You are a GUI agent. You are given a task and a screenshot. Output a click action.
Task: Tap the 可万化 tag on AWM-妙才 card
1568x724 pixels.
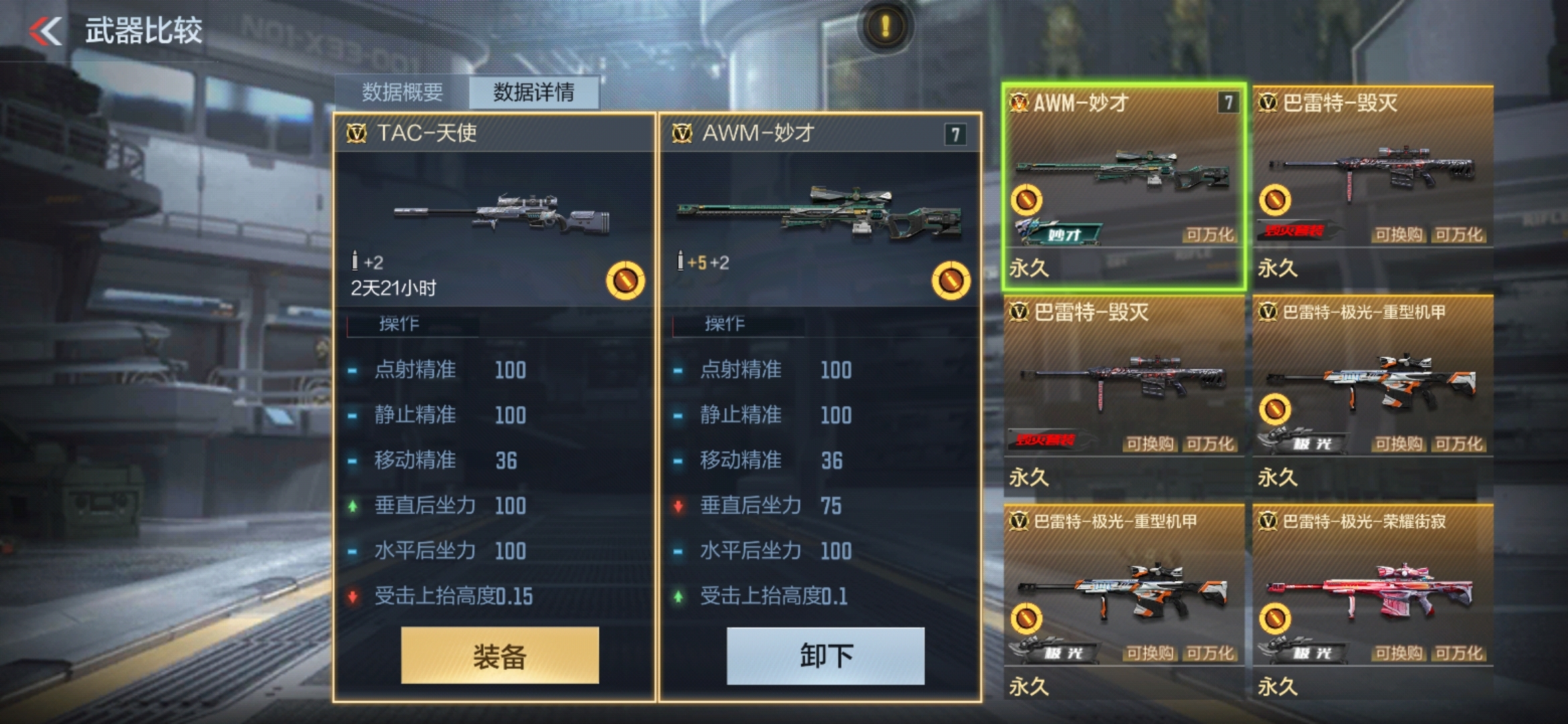[1210, 234]
